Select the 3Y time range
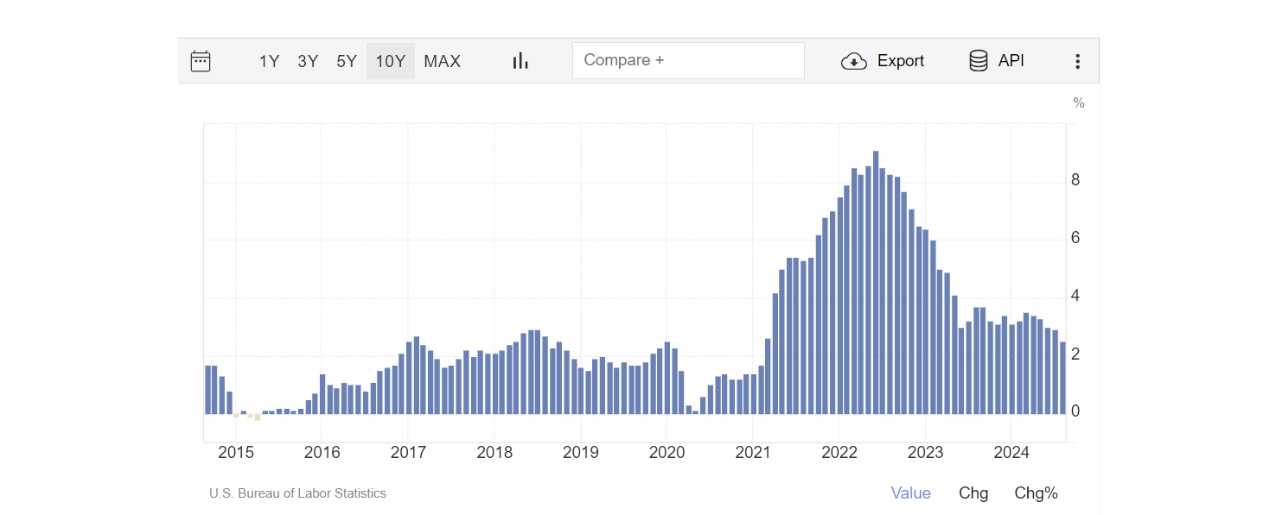Image resolution: width=1284 pixels, height=515 pixels. point(307,61)
